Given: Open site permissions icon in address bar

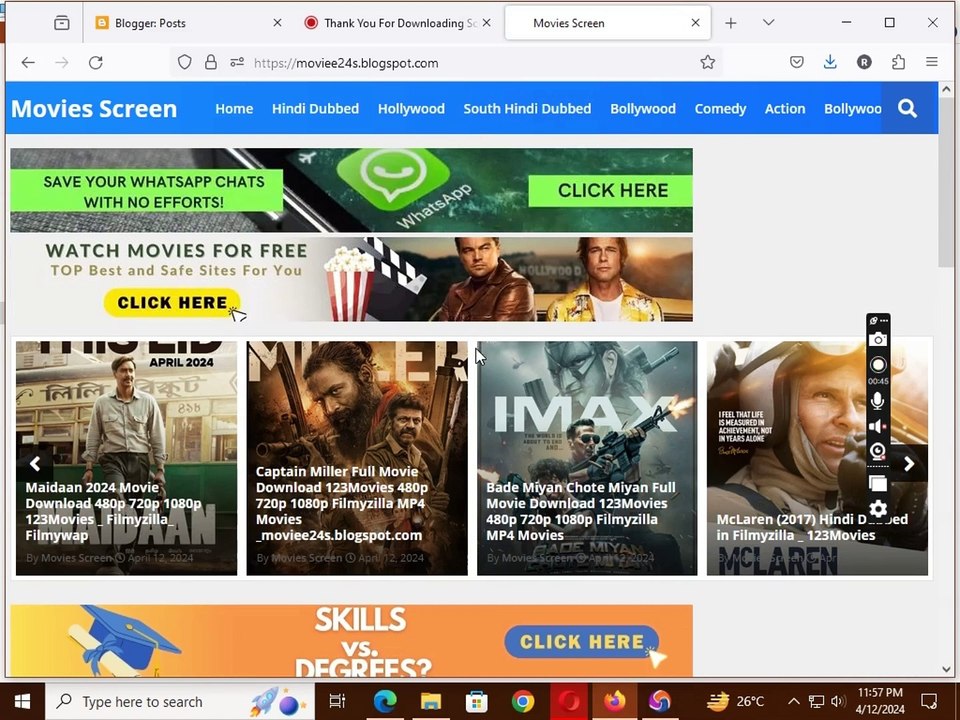Looking at the screenshot, I should coord(237,62).
